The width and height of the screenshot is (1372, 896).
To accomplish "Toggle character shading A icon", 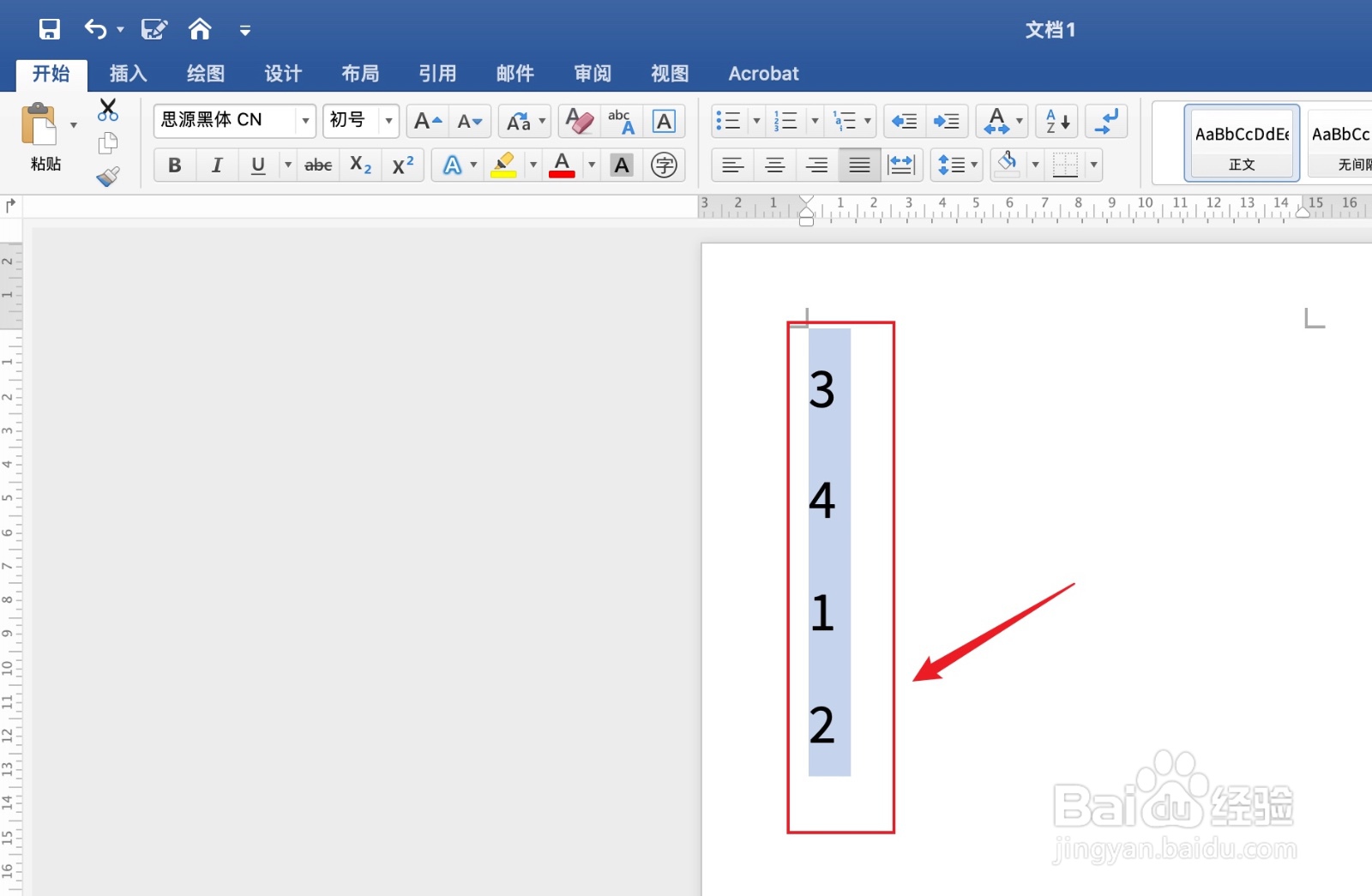I will point(622,165).
